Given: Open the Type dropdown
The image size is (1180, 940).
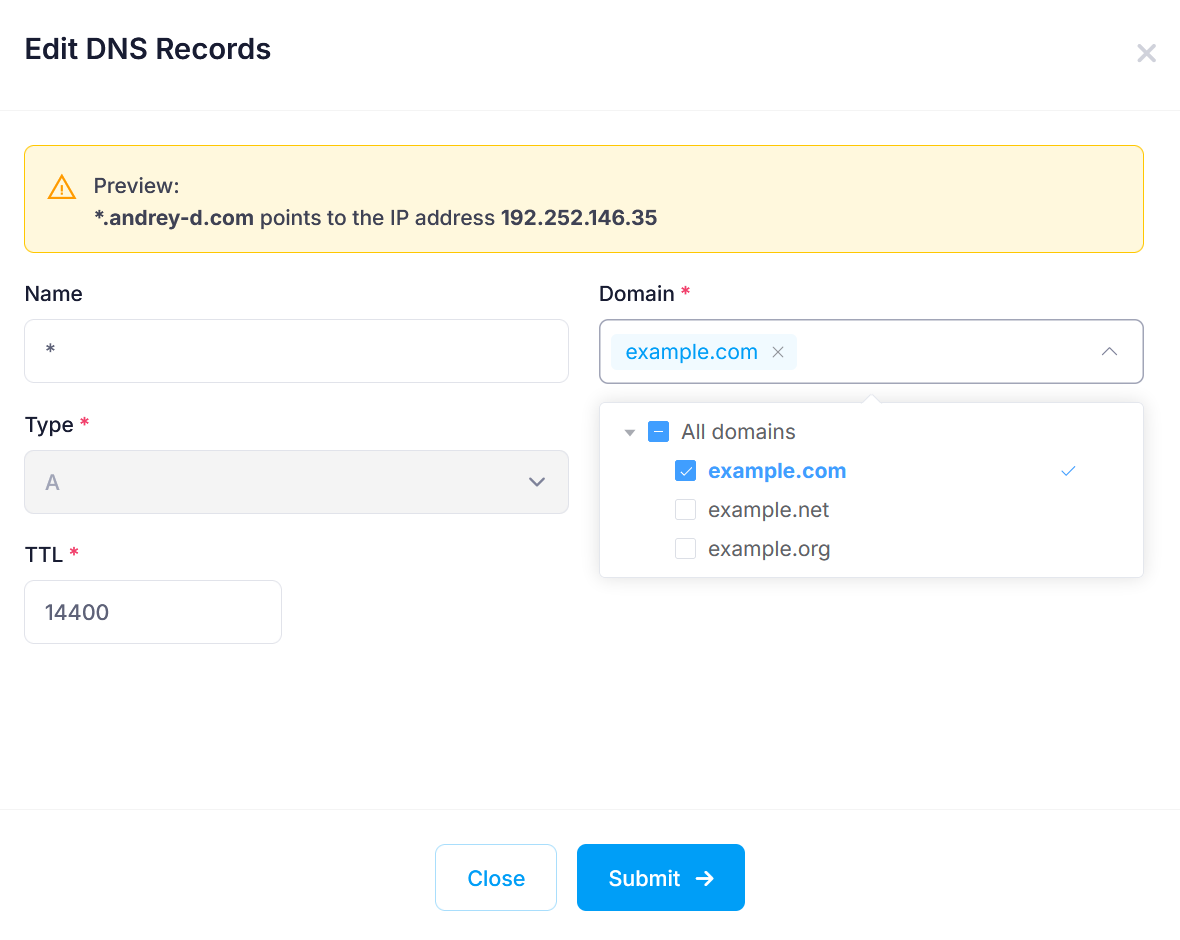Looking at the screenshot, I should (537, 482).
